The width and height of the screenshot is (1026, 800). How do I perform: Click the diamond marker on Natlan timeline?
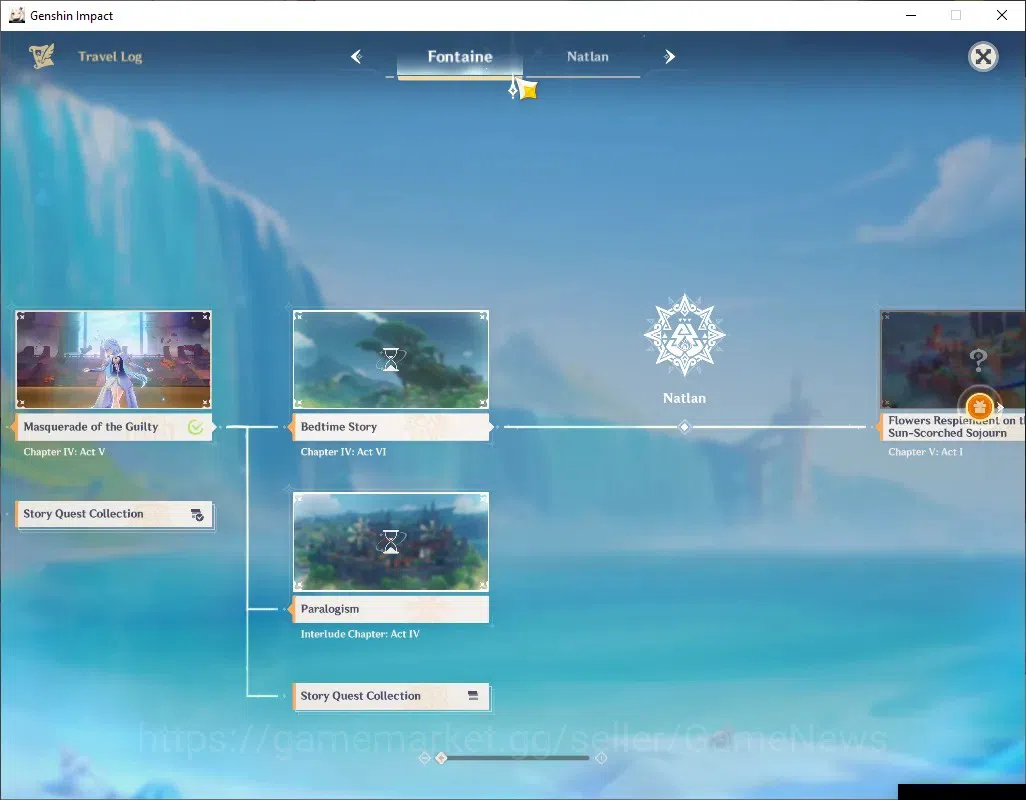point(684,427)
